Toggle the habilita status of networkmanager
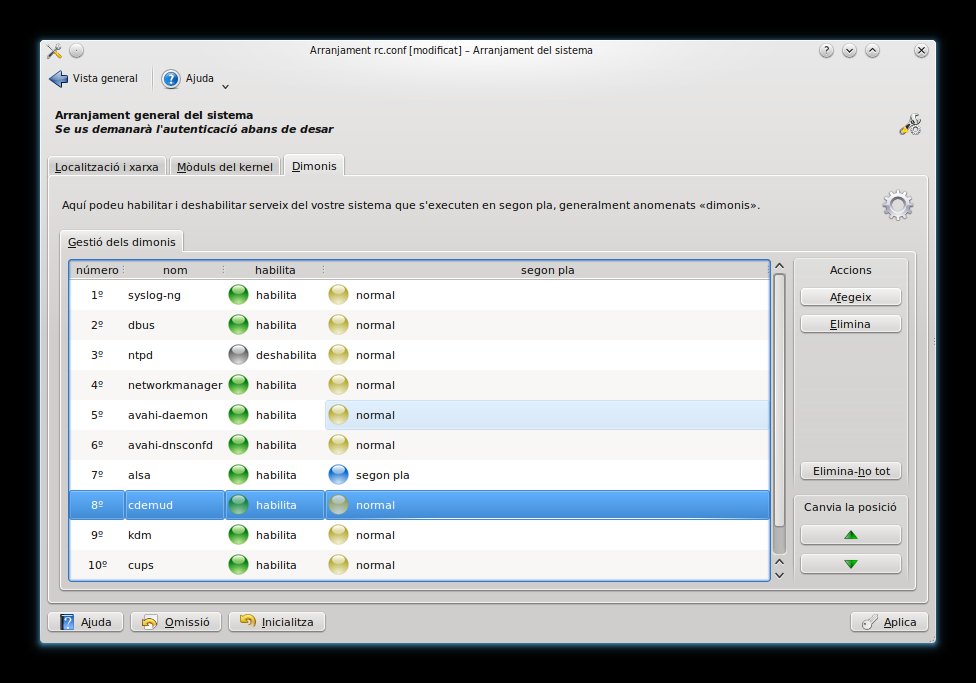This screenshot has width=976, height=683. coord(238,385)
